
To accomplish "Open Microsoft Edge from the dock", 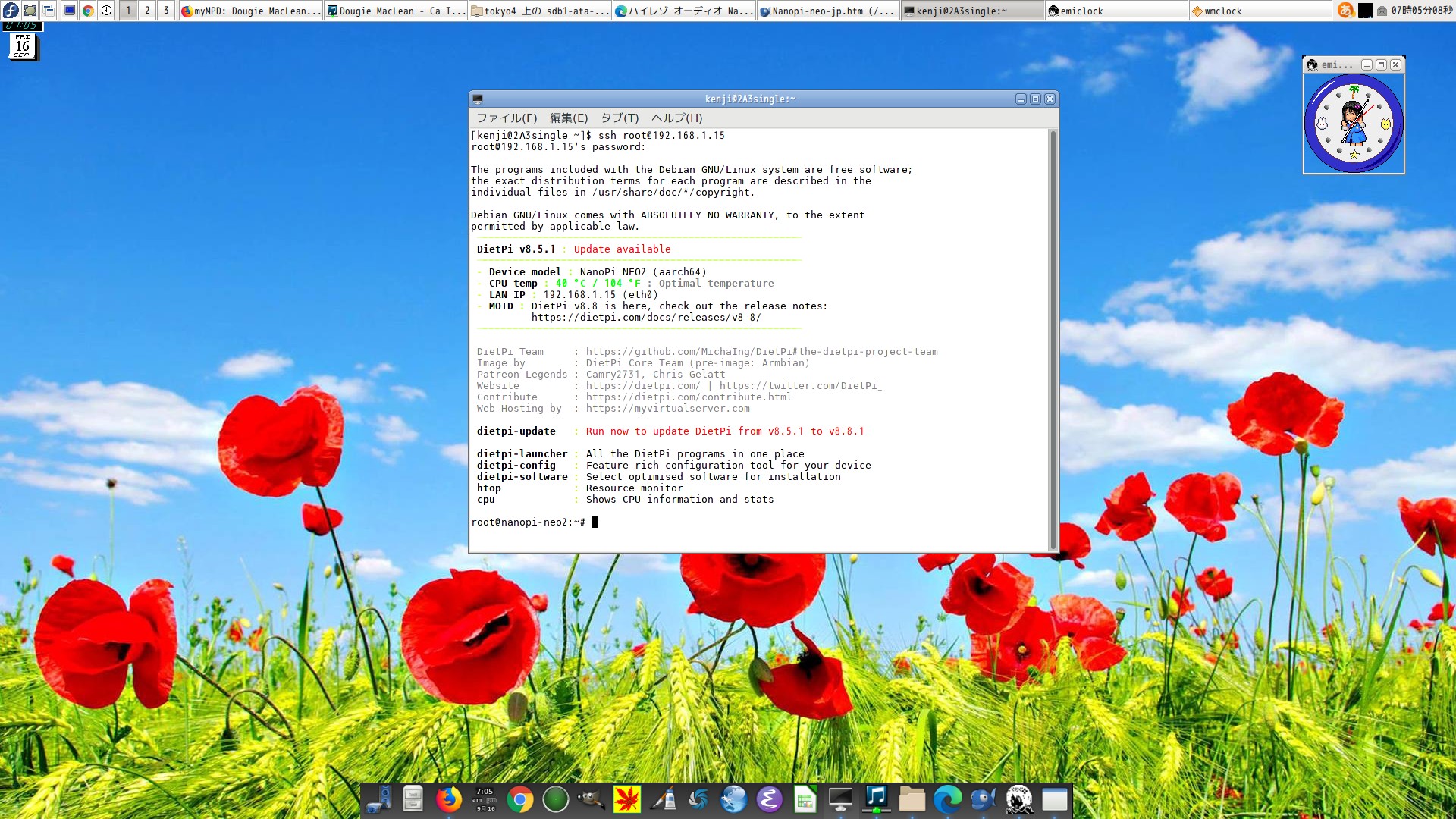I will [x=946, y=799].
